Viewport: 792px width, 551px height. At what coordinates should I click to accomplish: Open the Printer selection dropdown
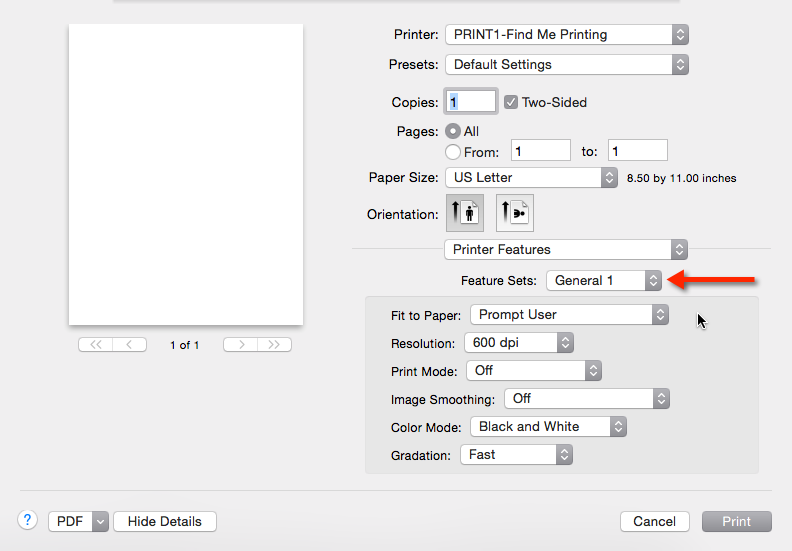click(x=567, y=34)
